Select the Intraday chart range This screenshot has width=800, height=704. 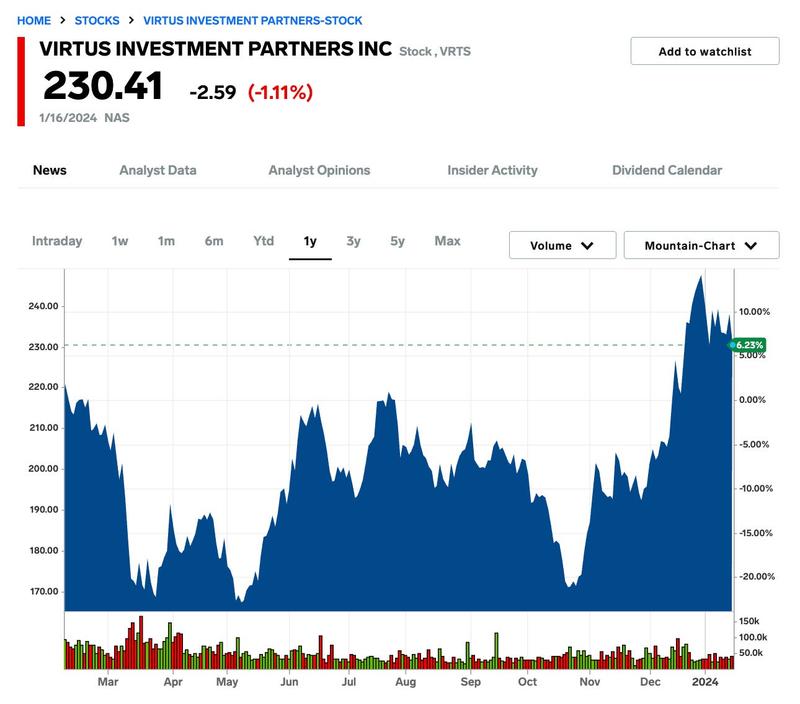click(x=57, y=241)
